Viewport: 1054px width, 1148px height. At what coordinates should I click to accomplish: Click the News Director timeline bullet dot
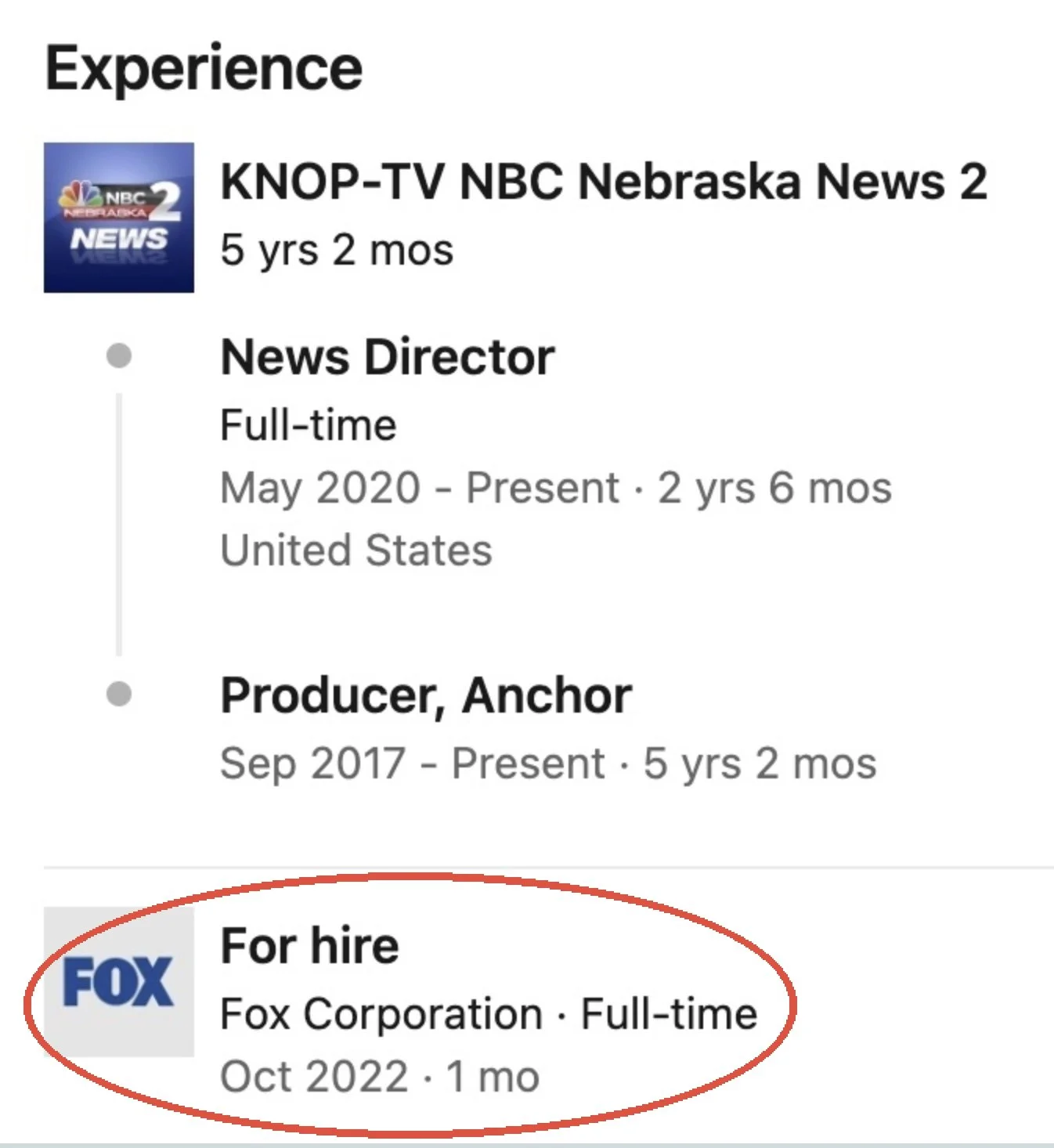[x=119, y=356]
